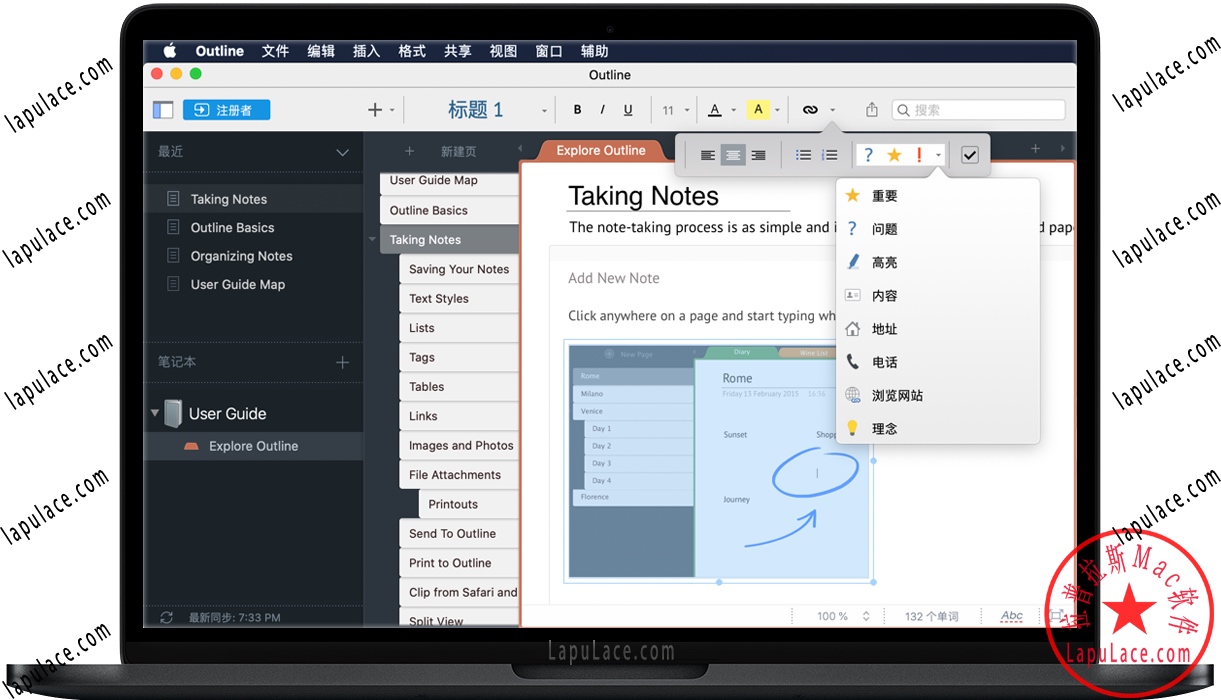1221x700 pixels.
Task: Align text right in popup toolbar
Action: click(x=758, y=155)
